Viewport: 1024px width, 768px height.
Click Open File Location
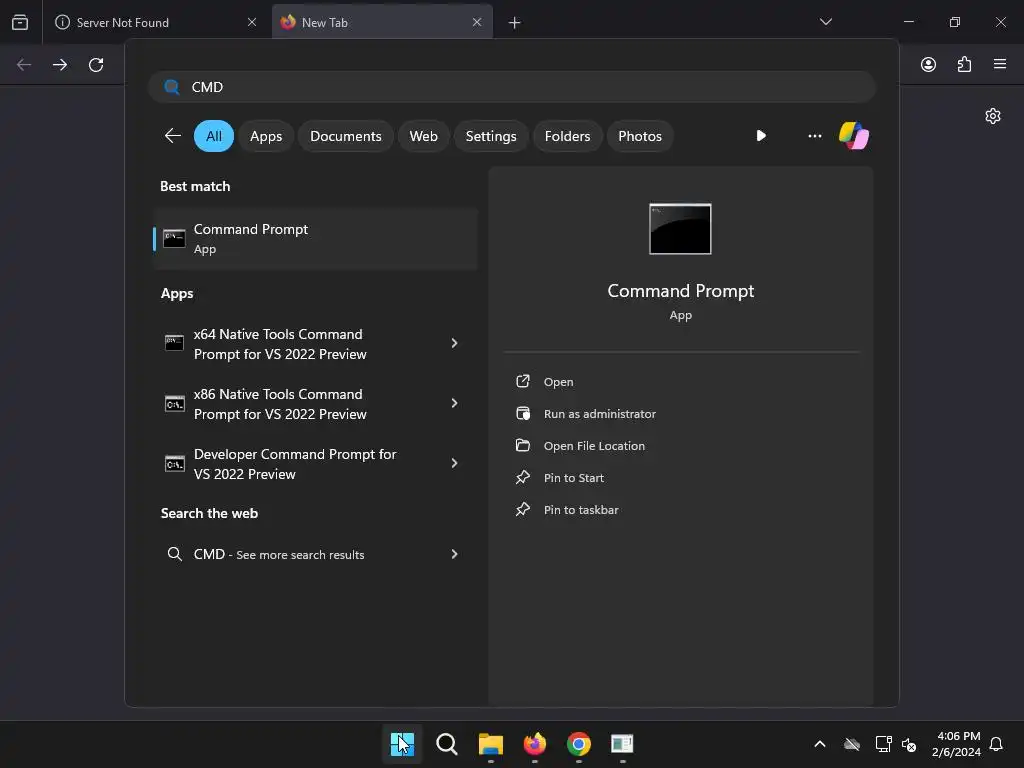[x=594, y=446]
